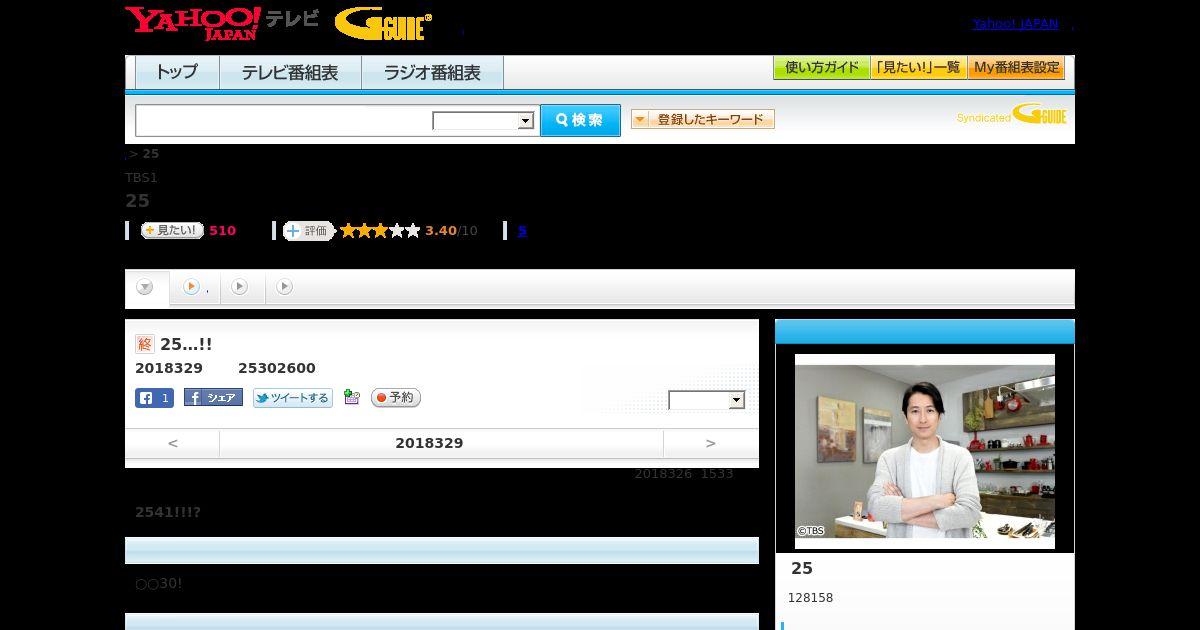This screenshot has width=1200, height=630.
Task: Open the TBS presenter photo thumbnail
Action: pyautogui.click(x=925, y=451)
